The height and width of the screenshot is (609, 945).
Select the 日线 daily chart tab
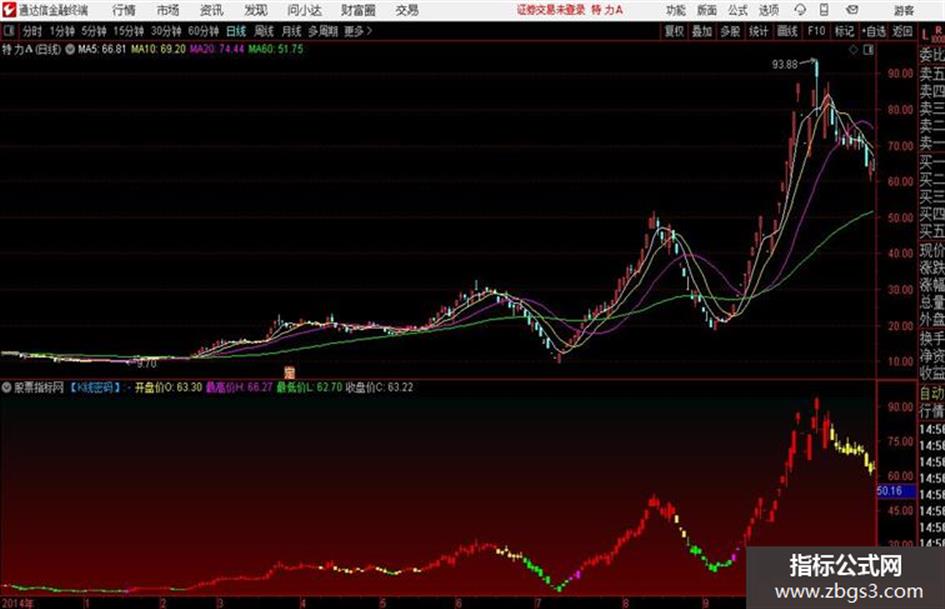[236, 31]
